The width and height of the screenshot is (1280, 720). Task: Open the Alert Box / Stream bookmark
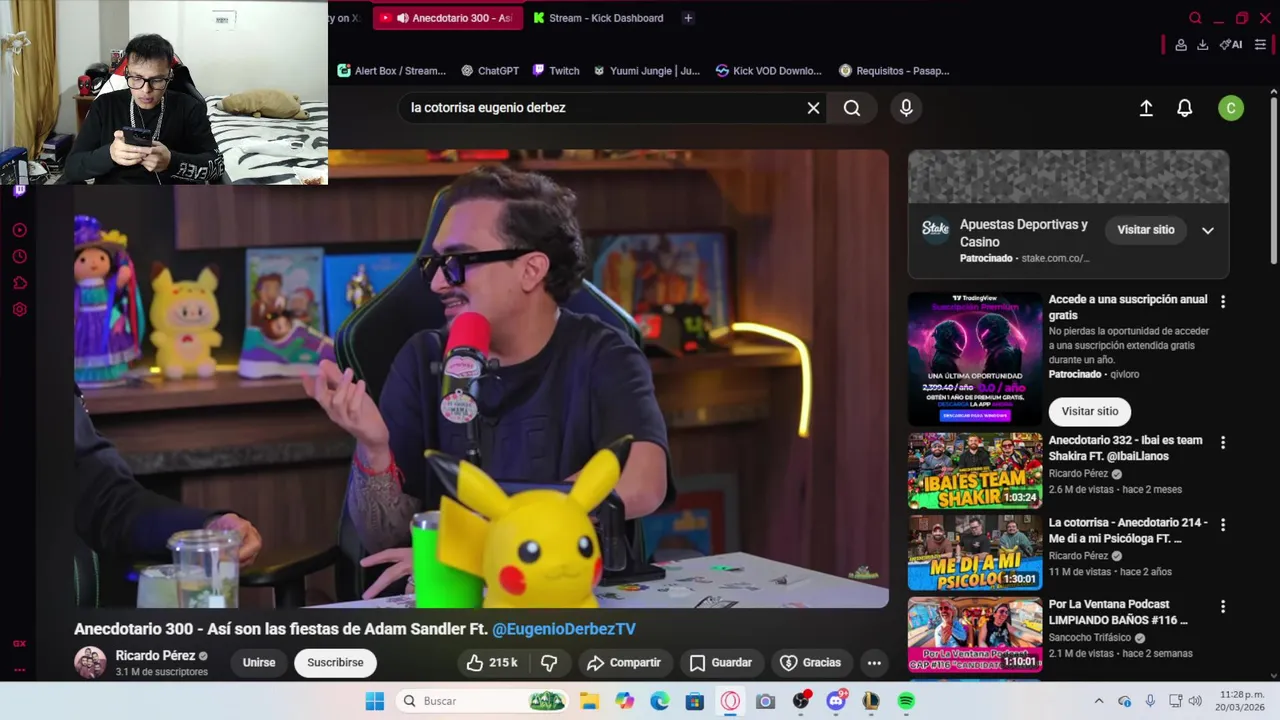point(391,71)
